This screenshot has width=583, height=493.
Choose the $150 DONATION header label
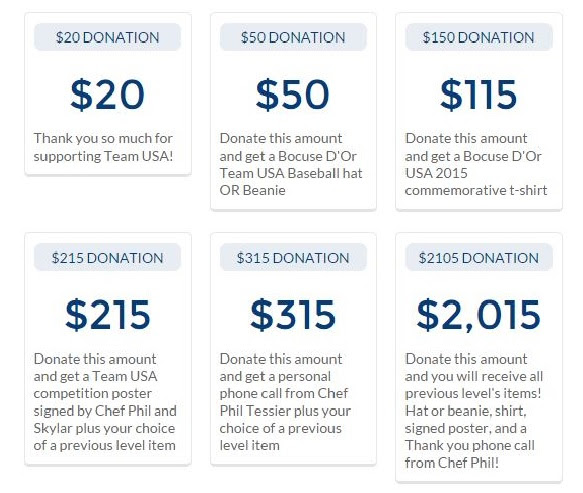(x=479, y=37)
